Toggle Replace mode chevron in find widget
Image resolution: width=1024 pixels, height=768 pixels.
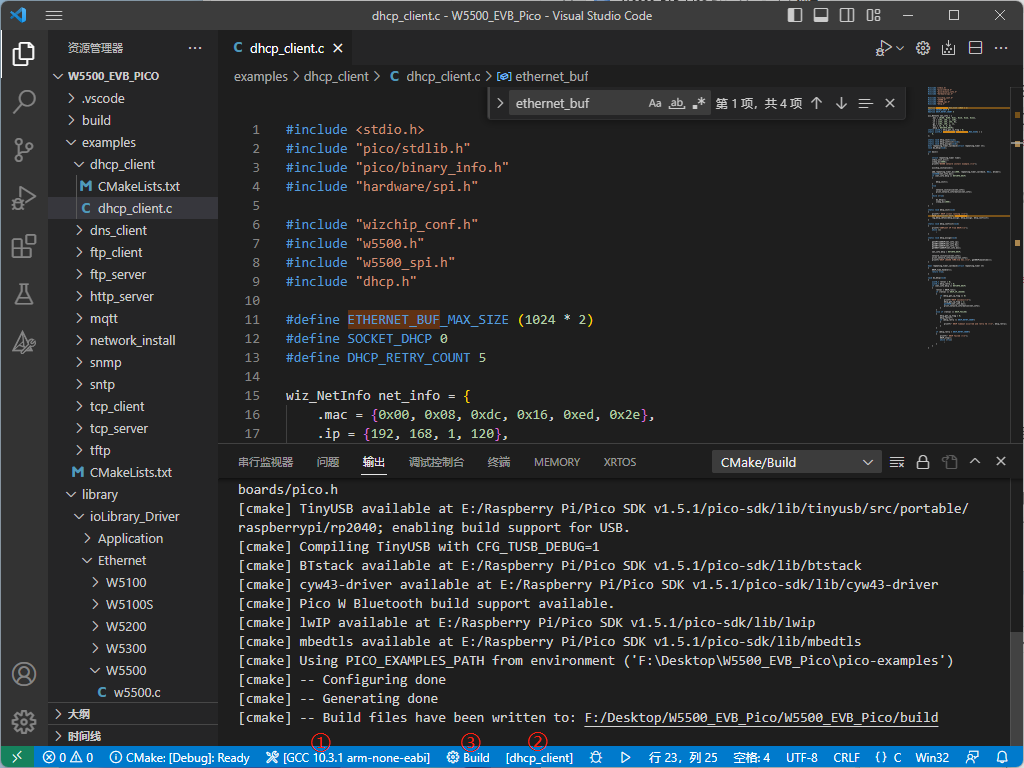tap(500, 103)
